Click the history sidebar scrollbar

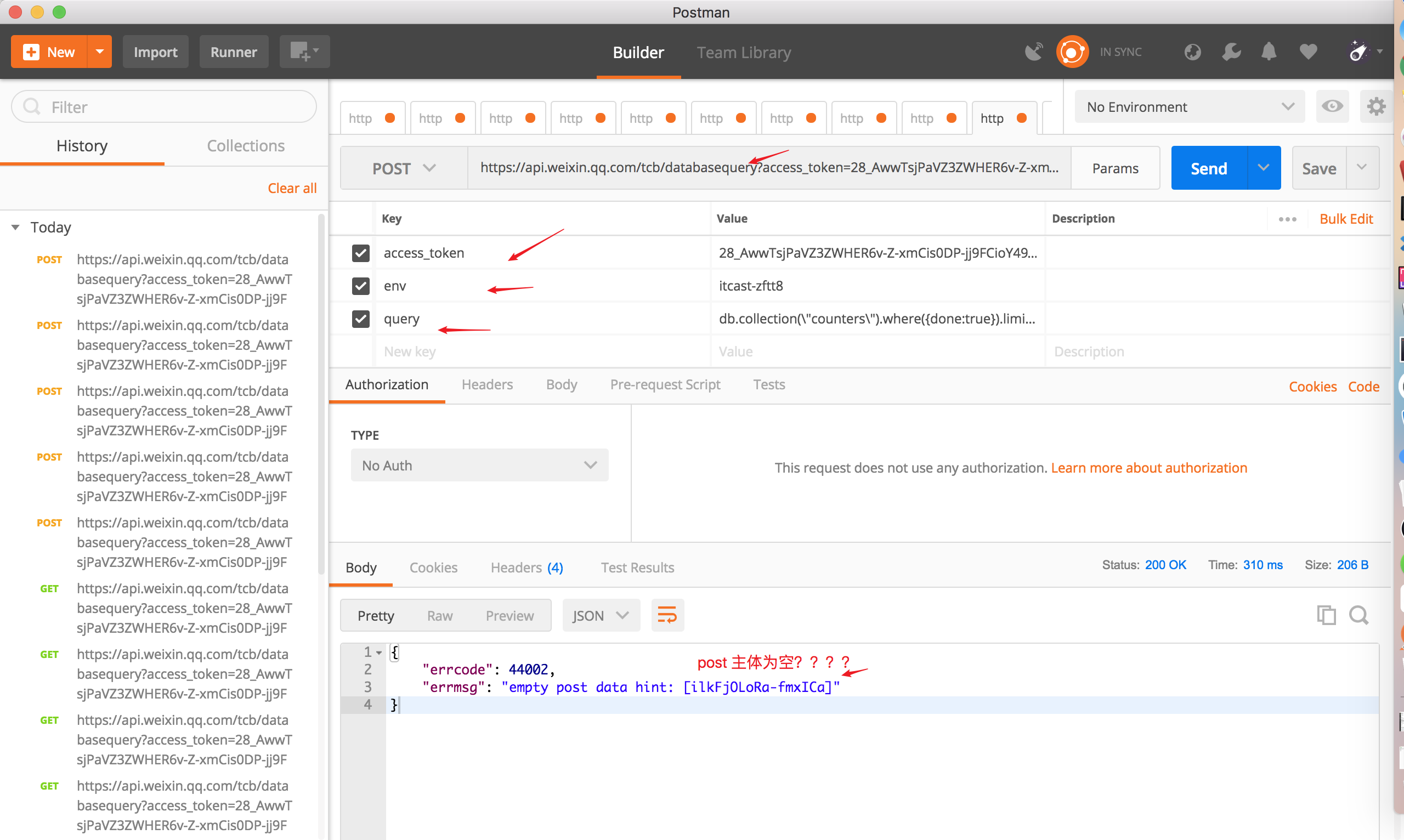[321, 395]
